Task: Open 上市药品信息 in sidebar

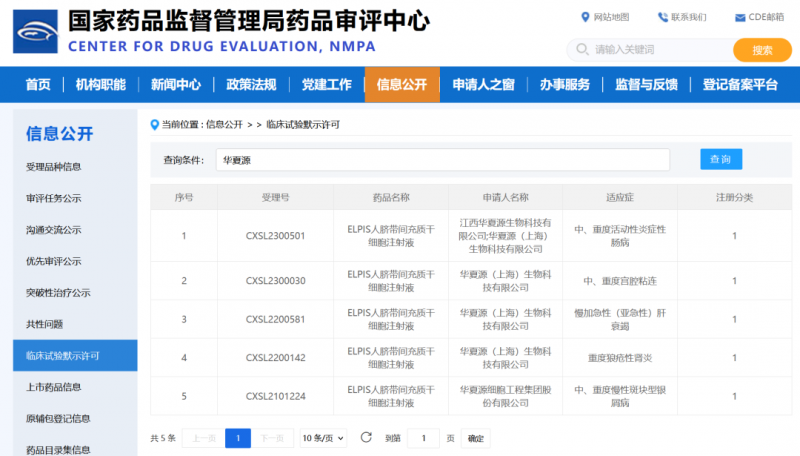Action: point(54,387)
